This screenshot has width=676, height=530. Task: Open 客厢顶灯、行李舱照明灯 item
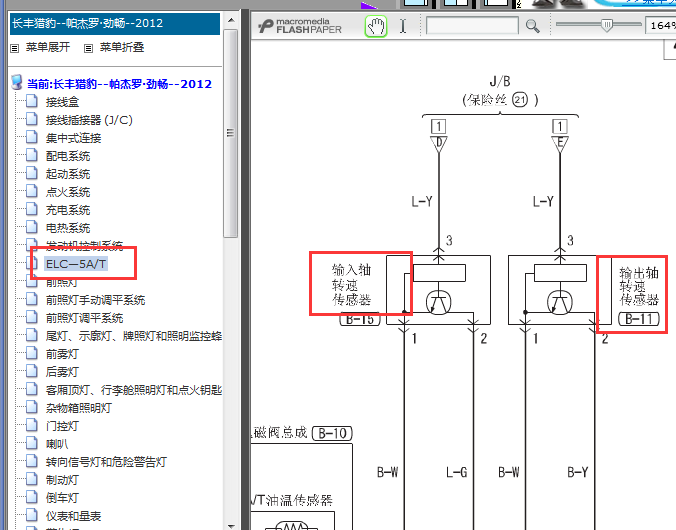134,390
